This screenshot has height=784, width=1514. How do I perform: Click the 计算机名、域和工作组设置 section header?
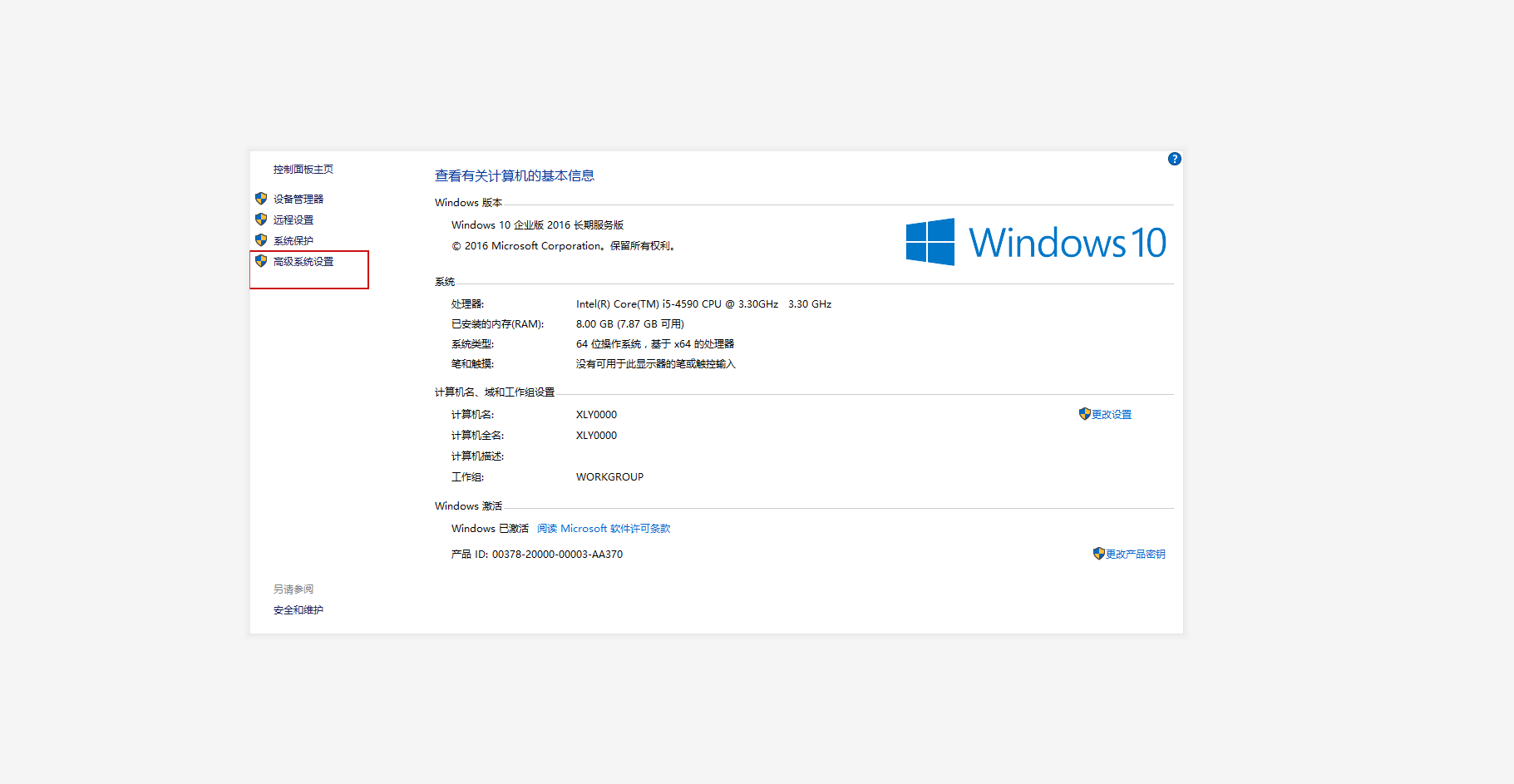click(x=495, y=392)
